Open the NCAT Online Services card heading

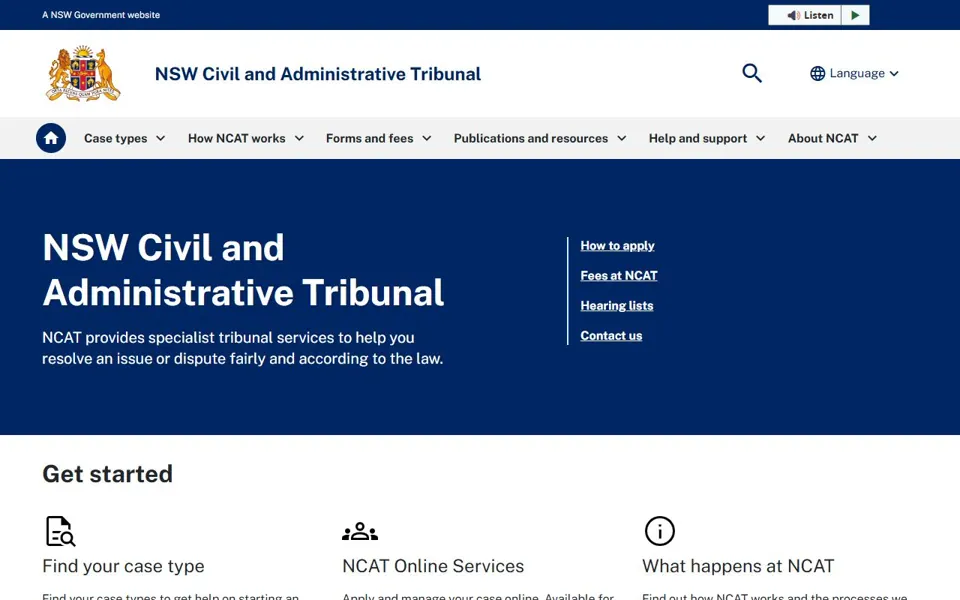(433, 566)
